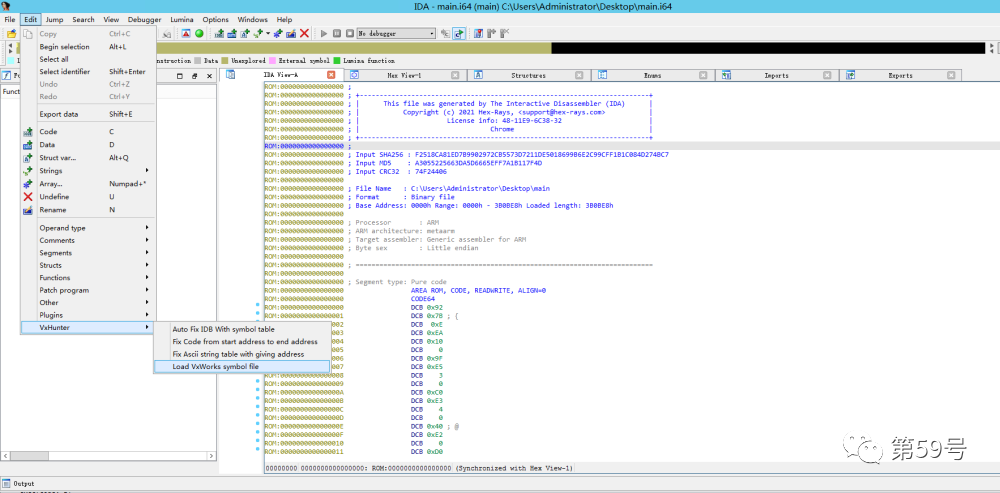Close the Hex View-1 tab
The image size is (1000, 493).
455,75
